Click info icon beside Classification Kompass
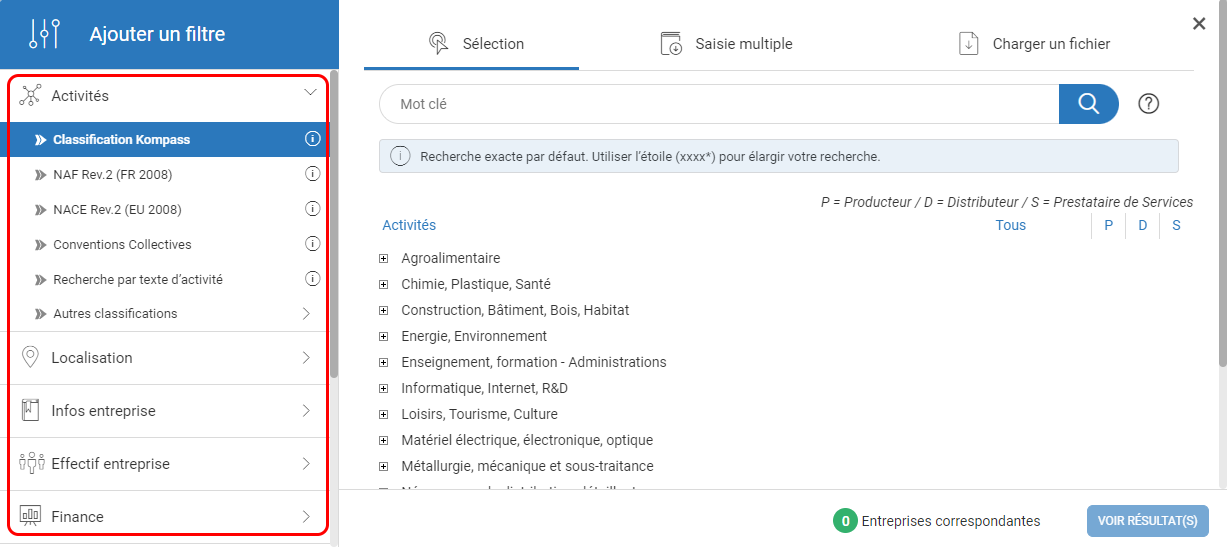Screen dimensions: 1227x554 click(312, 139)
